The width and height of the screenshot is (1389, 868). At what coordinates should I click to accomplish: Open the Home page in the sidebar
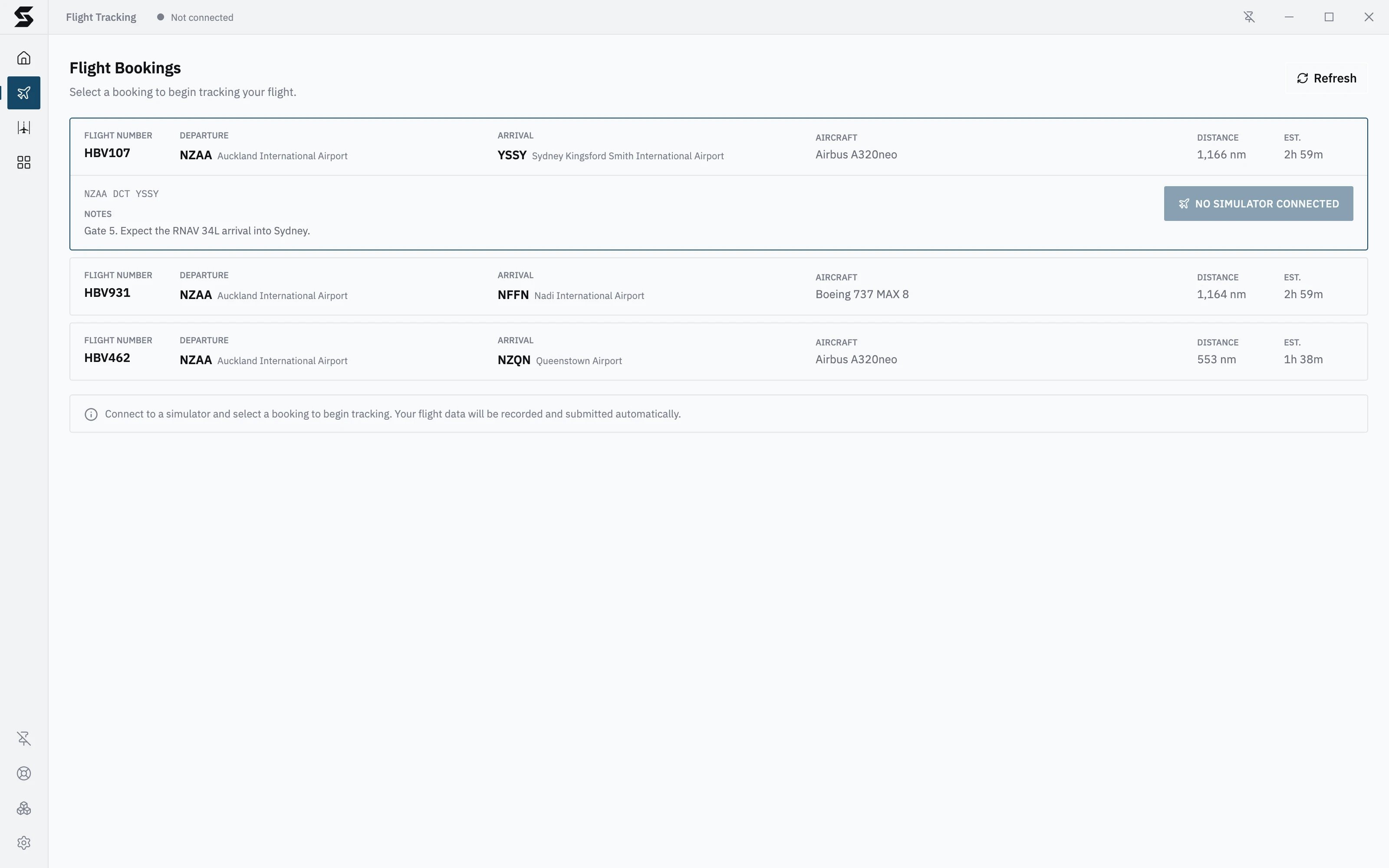[23, 58]
